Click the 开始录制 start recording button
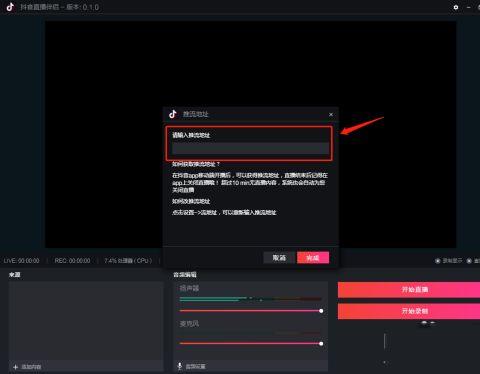This screenshot has height=374, width=480. coord(409,311)
